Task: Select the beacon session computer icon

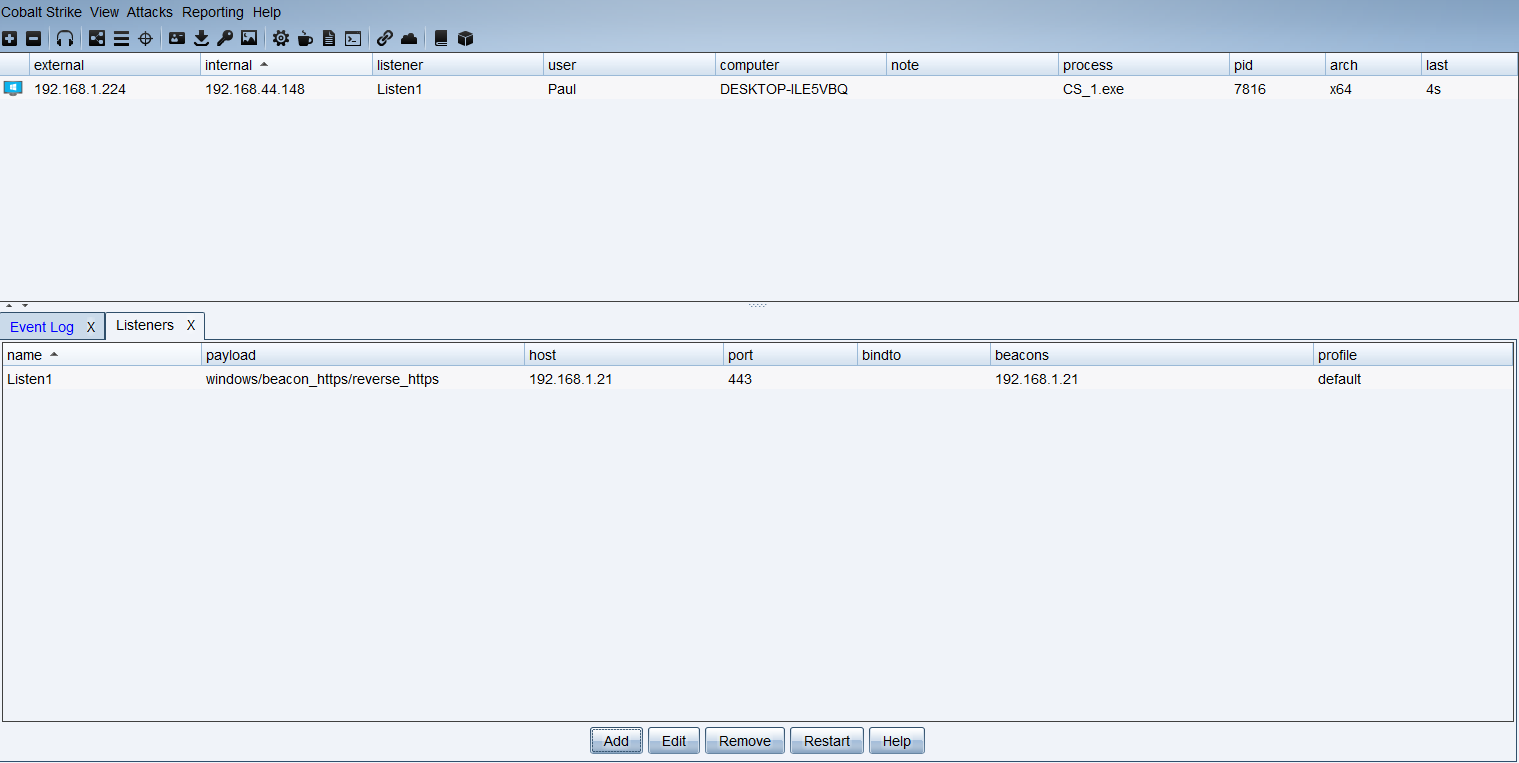Action: pos(13,88)
